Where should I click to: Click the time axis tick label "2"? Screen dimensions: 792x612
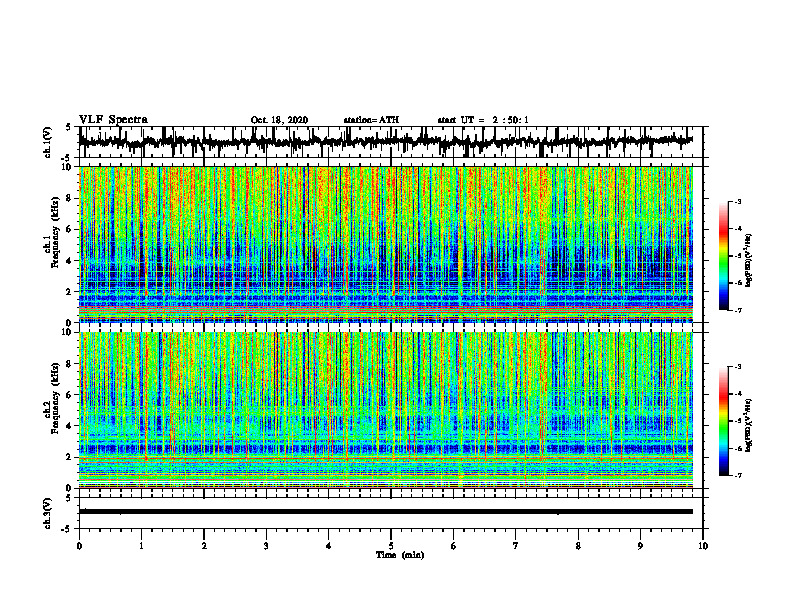tap(204, 546)
